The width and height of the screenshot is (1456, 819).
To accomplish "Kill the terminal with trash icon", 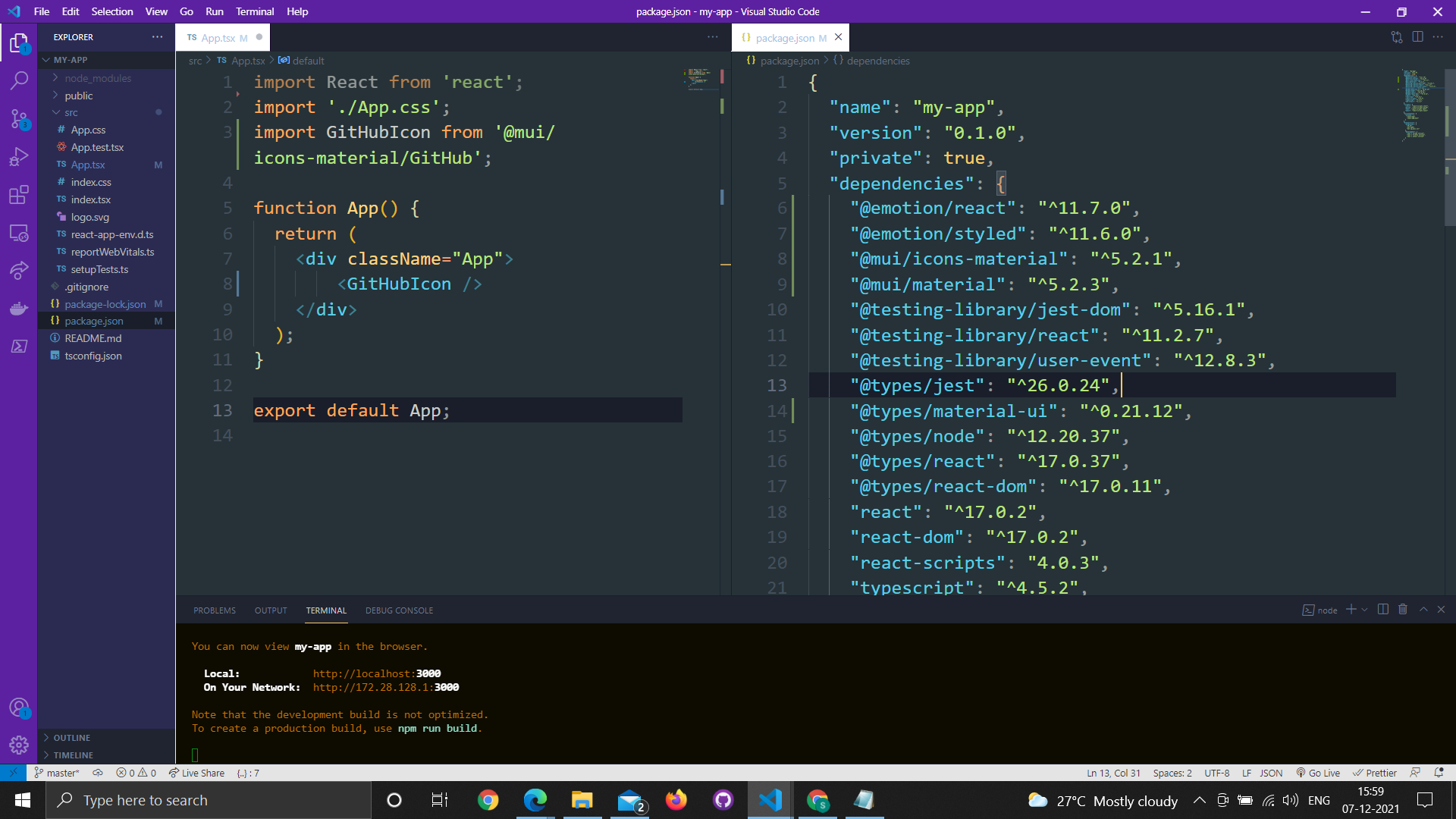I will 1403,610.
